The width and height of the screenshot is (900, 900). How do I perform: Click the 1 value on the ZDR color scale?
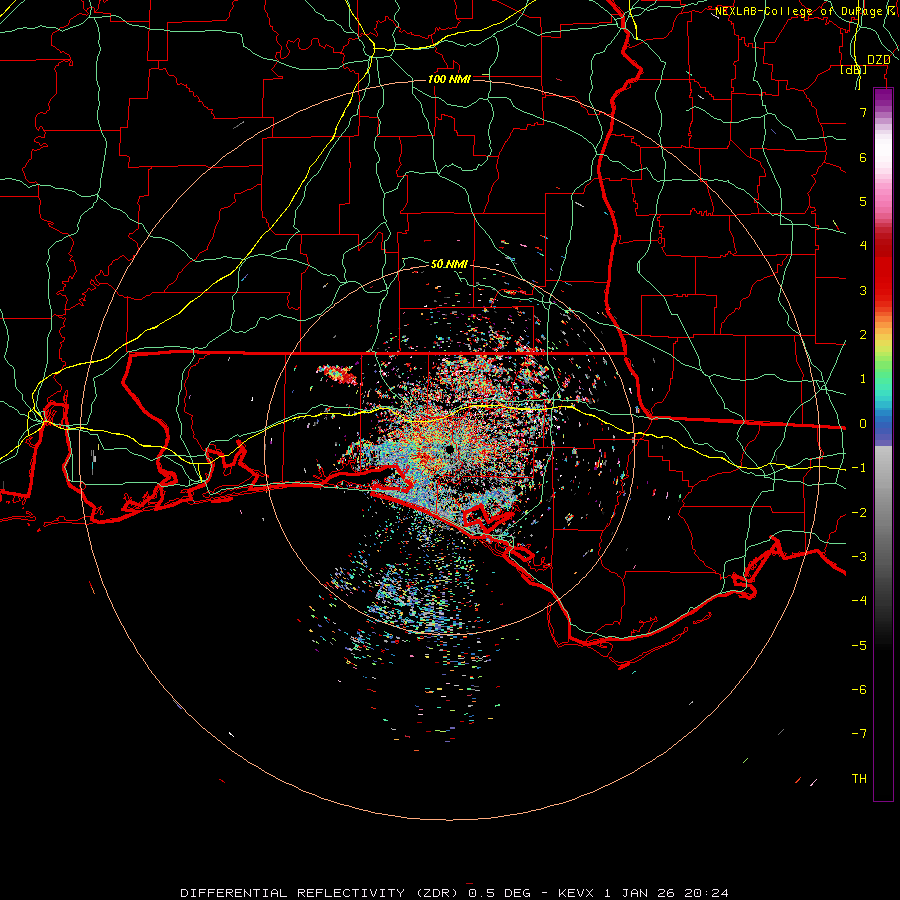863,379
